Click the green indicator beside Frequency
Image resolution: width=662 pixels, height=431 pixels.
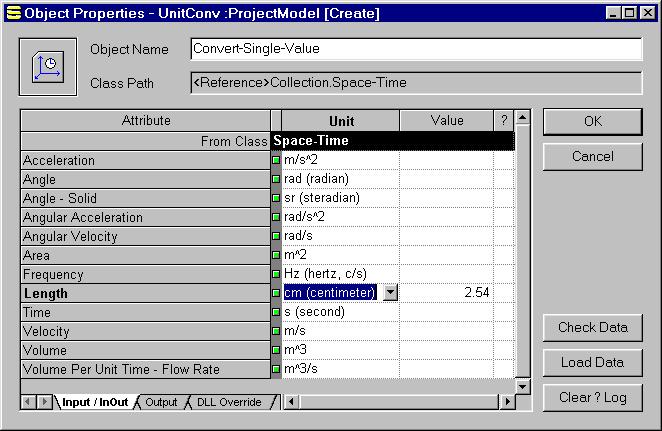pos(276,274)
